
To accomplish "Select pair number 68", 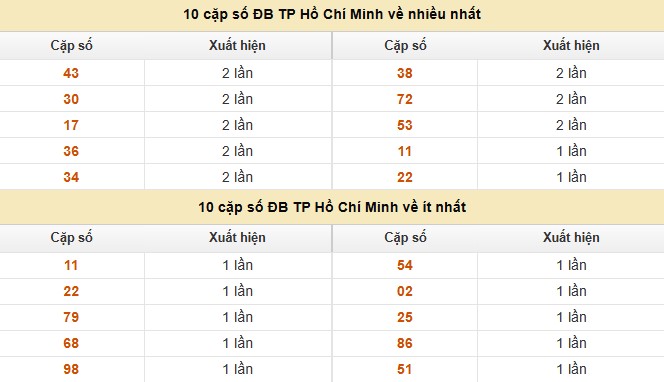I will click(71, 343).
